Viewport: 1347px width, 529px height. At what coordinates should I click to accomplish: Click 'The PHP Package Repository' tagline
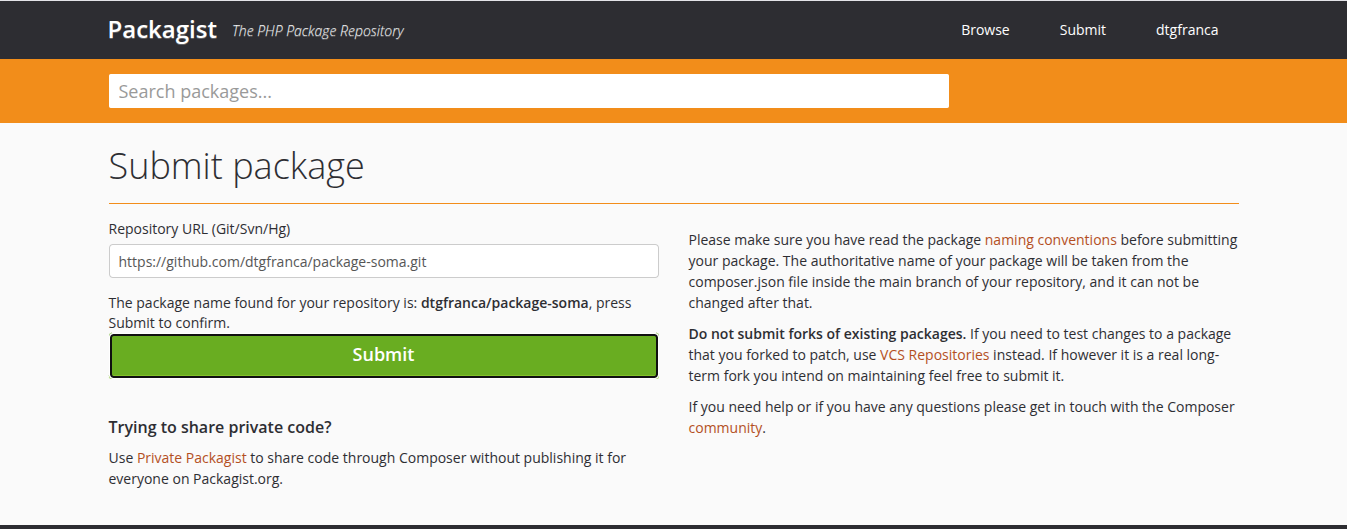tap(317, 31)
